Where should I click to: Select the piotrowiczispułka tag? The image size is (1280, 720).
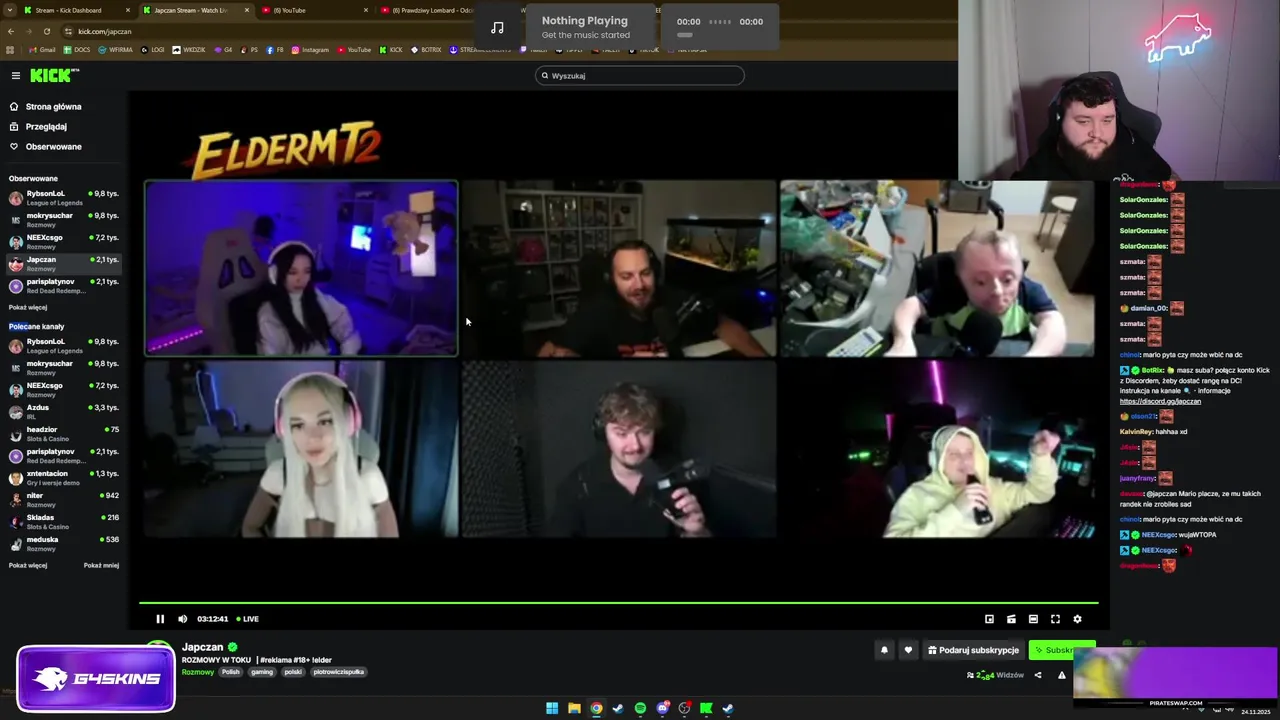coord(338,672)
